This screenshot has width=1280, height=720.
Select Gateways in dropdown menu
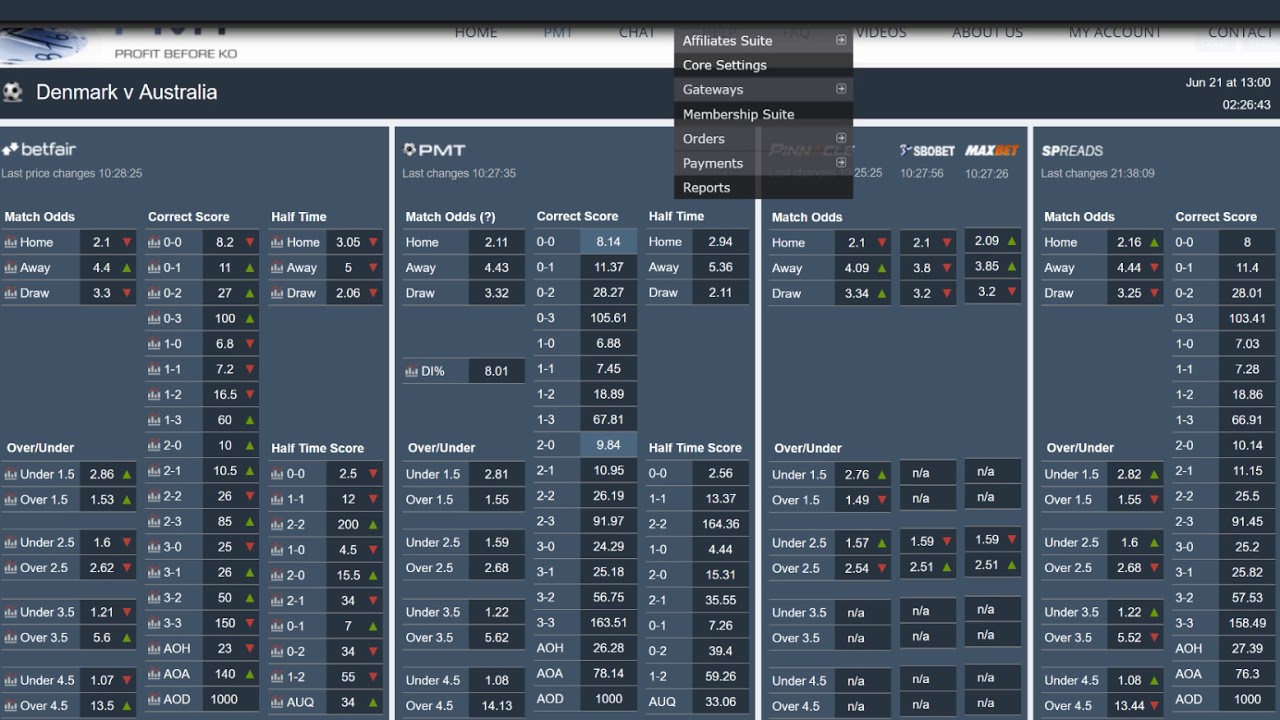point(763,90)
